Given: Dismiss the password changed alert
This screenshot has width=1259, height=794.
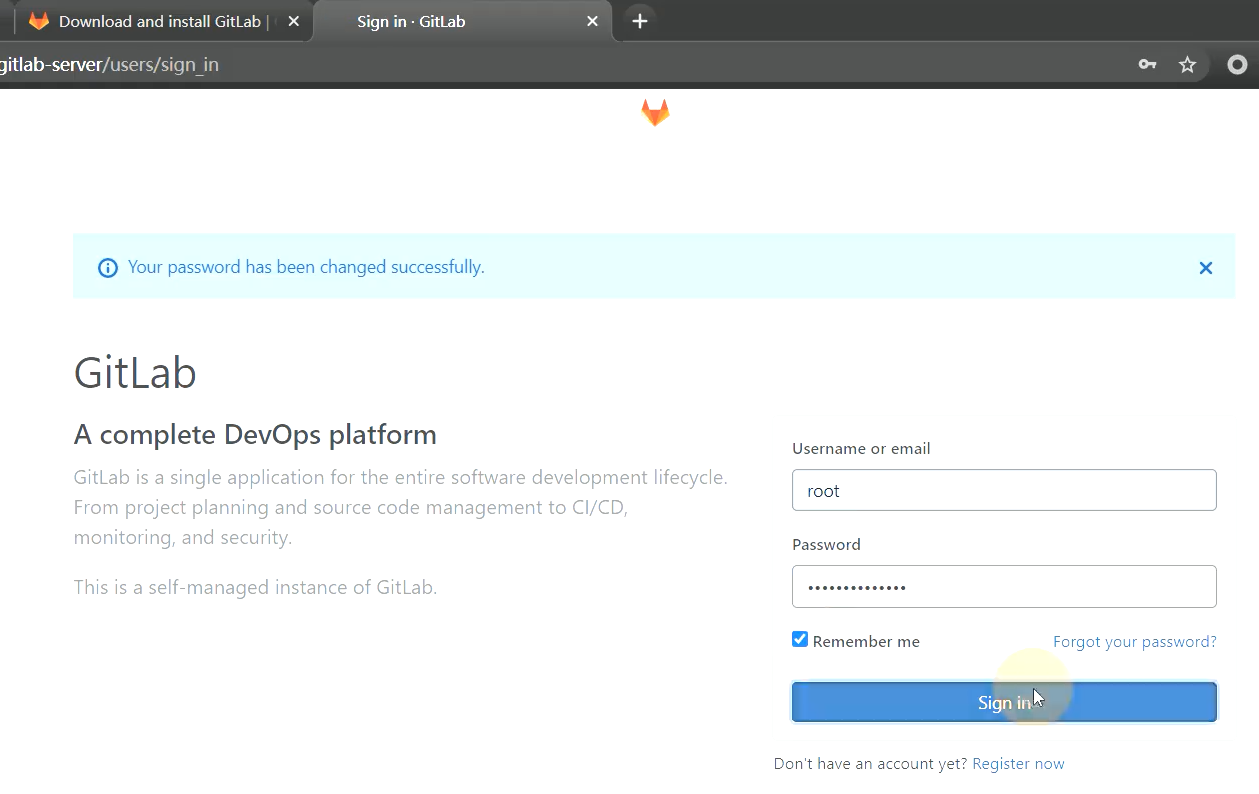Looking at the screenshot, I should (1205, 268).
